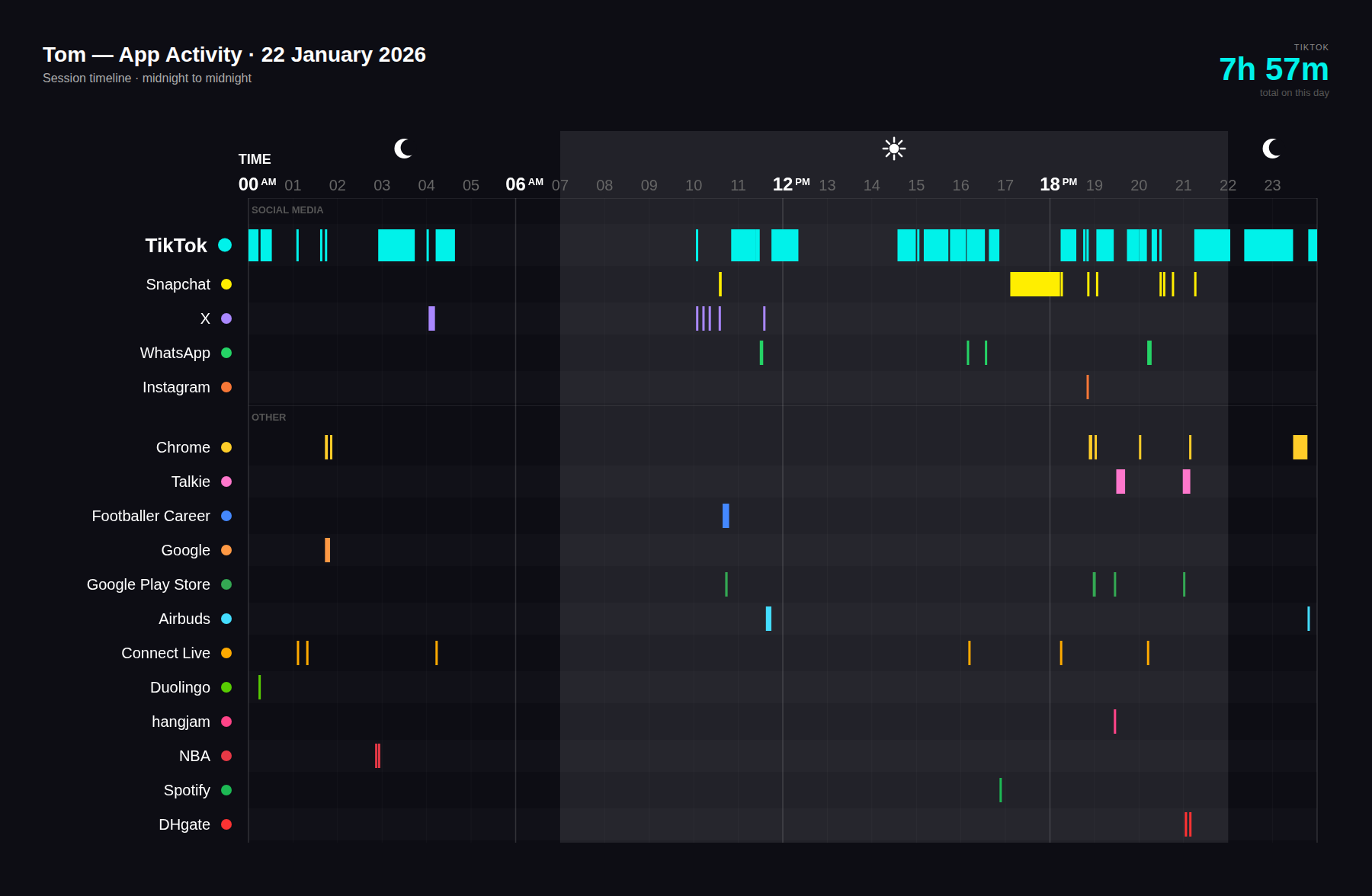Click the yellow dot beside Snapchat
The image size is (1372, 896).
coord(226,284)
